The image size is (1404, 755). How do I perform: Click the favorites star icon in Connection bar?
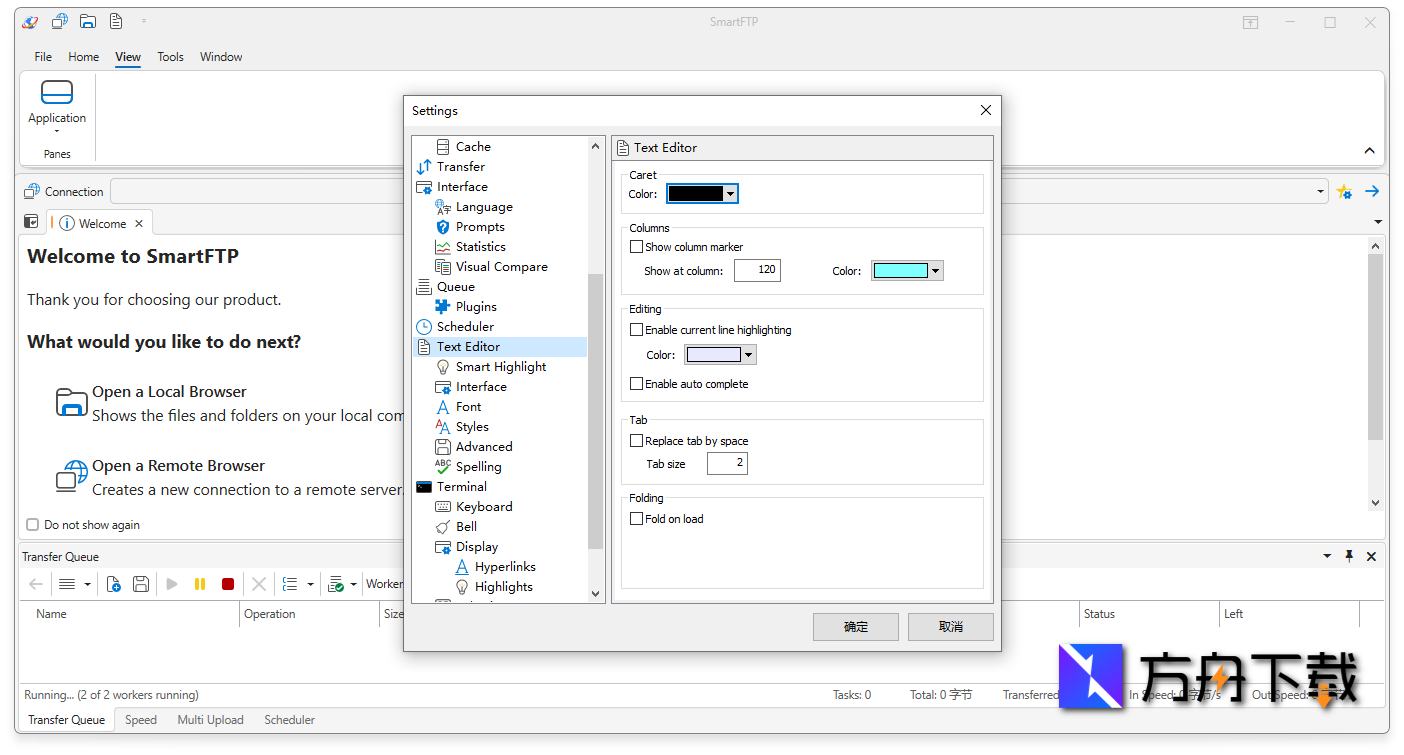point(1344,192)
